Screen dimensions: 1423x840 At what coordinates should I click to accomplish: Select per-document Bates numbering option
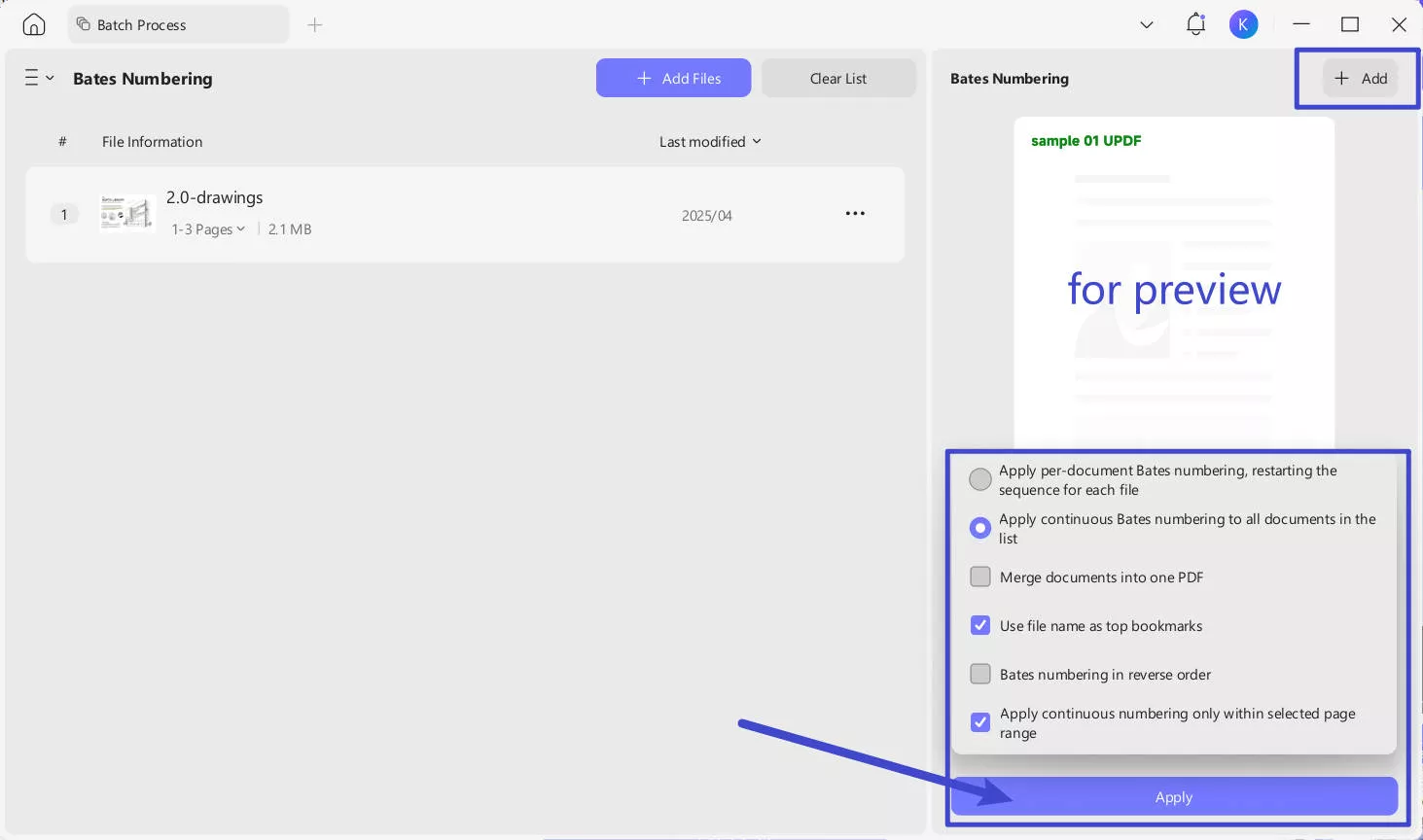[980, 479]
